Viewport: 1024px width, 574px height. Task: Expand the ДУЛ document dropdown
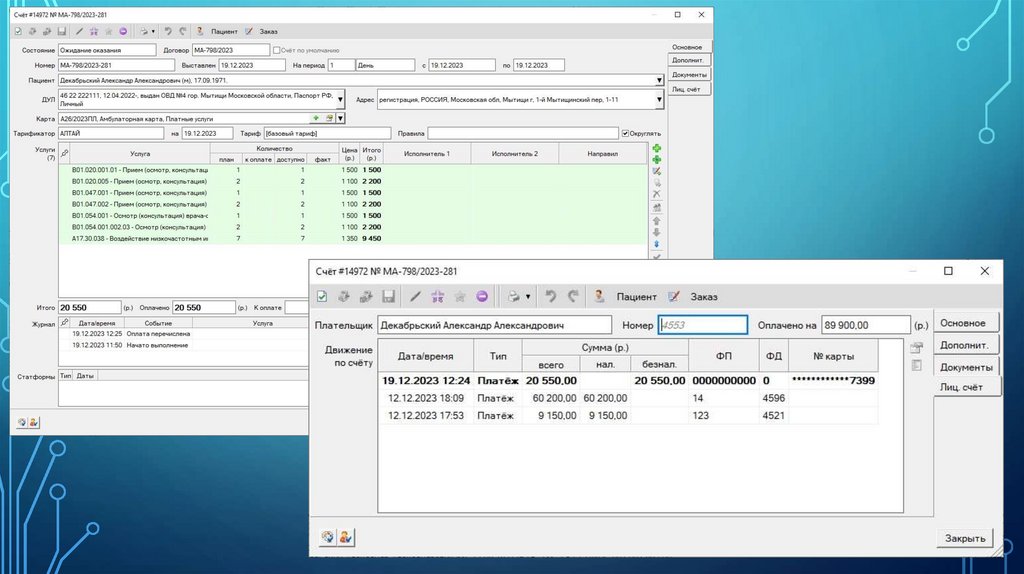click(x=341, y=100)
